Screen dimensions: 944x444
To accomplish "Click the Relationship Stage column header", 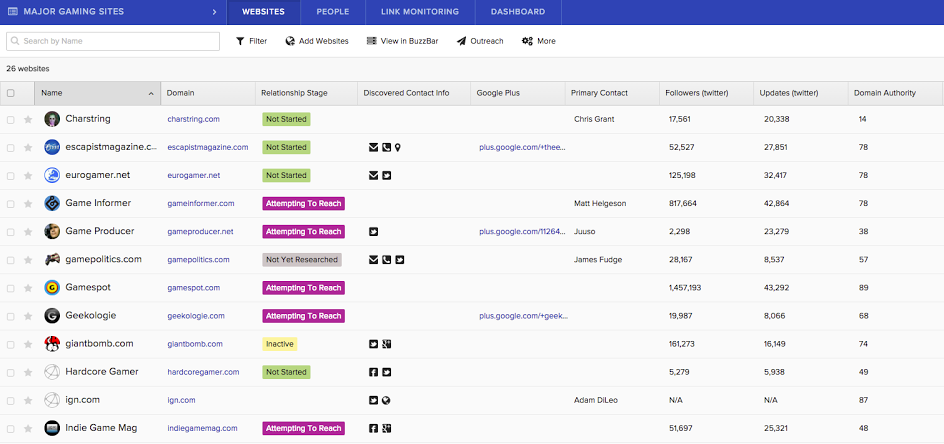I will [306, 93].
